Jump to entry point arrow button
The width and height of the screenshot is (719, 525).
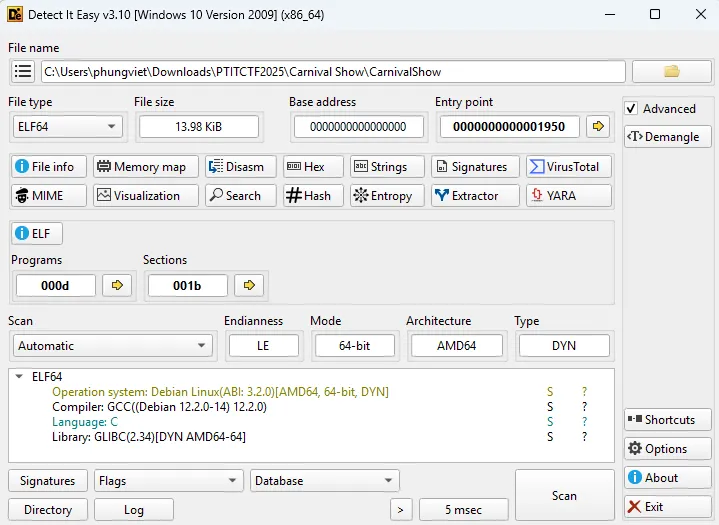tap(598, 127)
